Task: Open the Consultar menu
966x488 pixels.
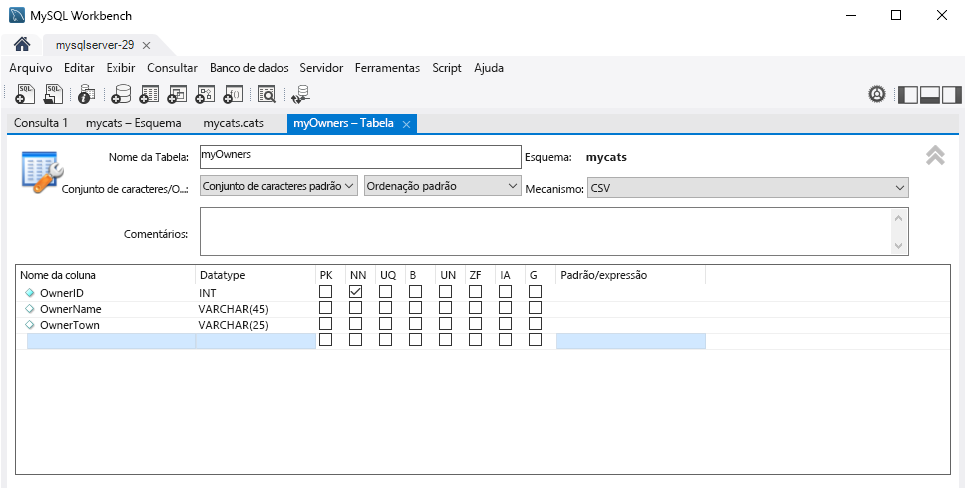Action: coord(172,68)
